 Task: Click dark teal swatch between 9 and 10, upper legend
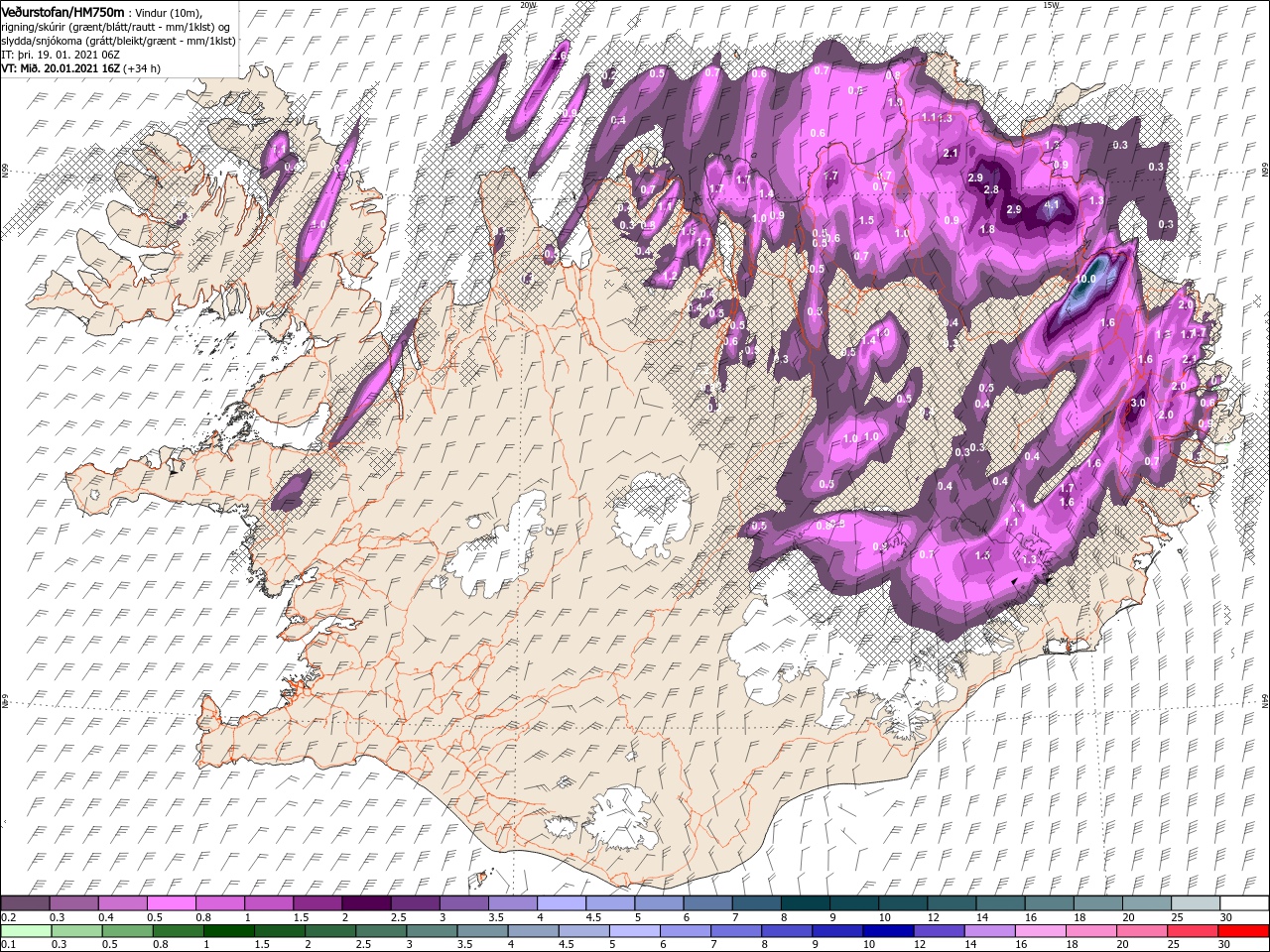854,903
